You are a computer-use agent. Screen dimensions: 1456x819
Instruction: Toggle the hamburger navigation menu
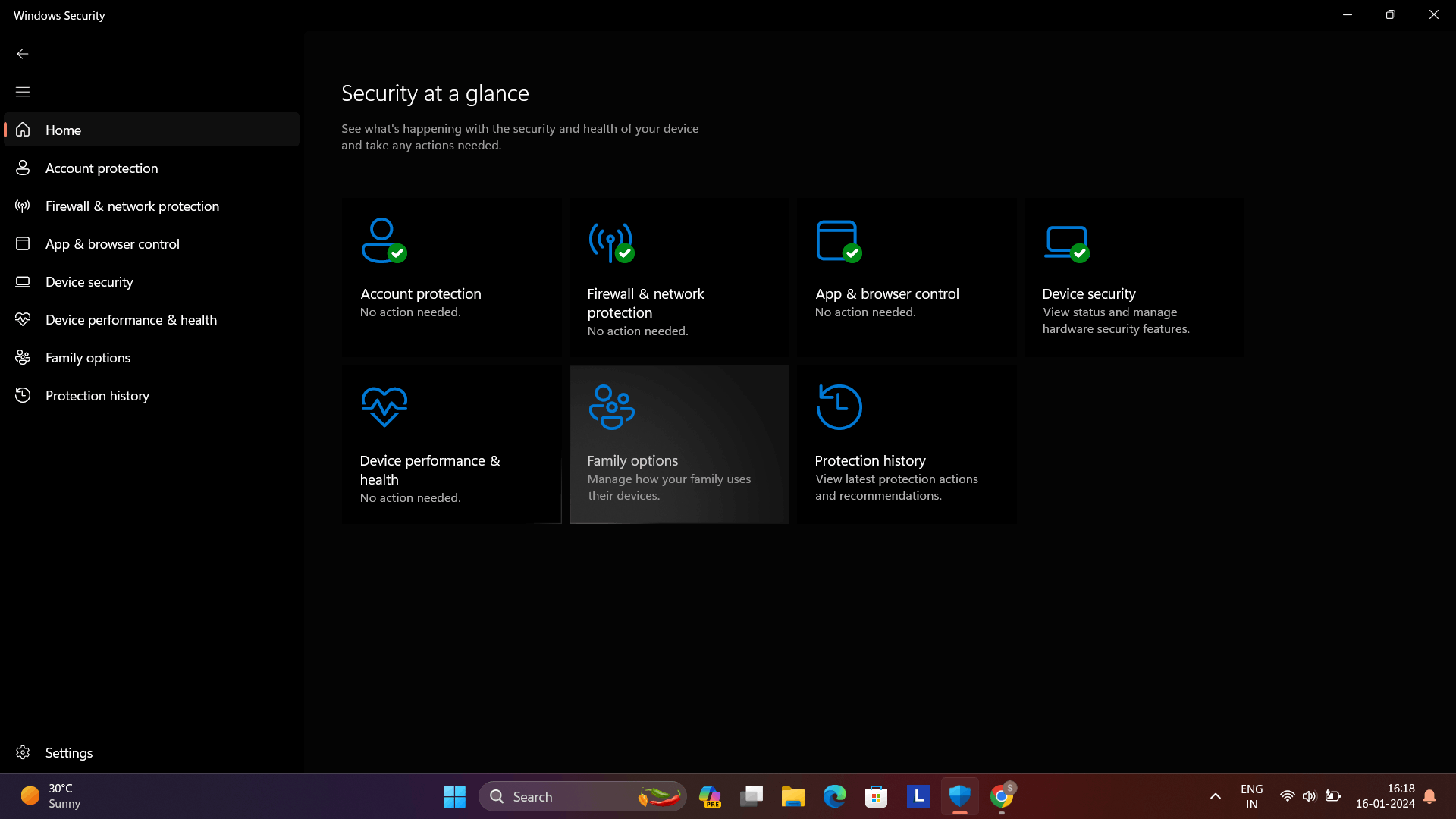23,92
